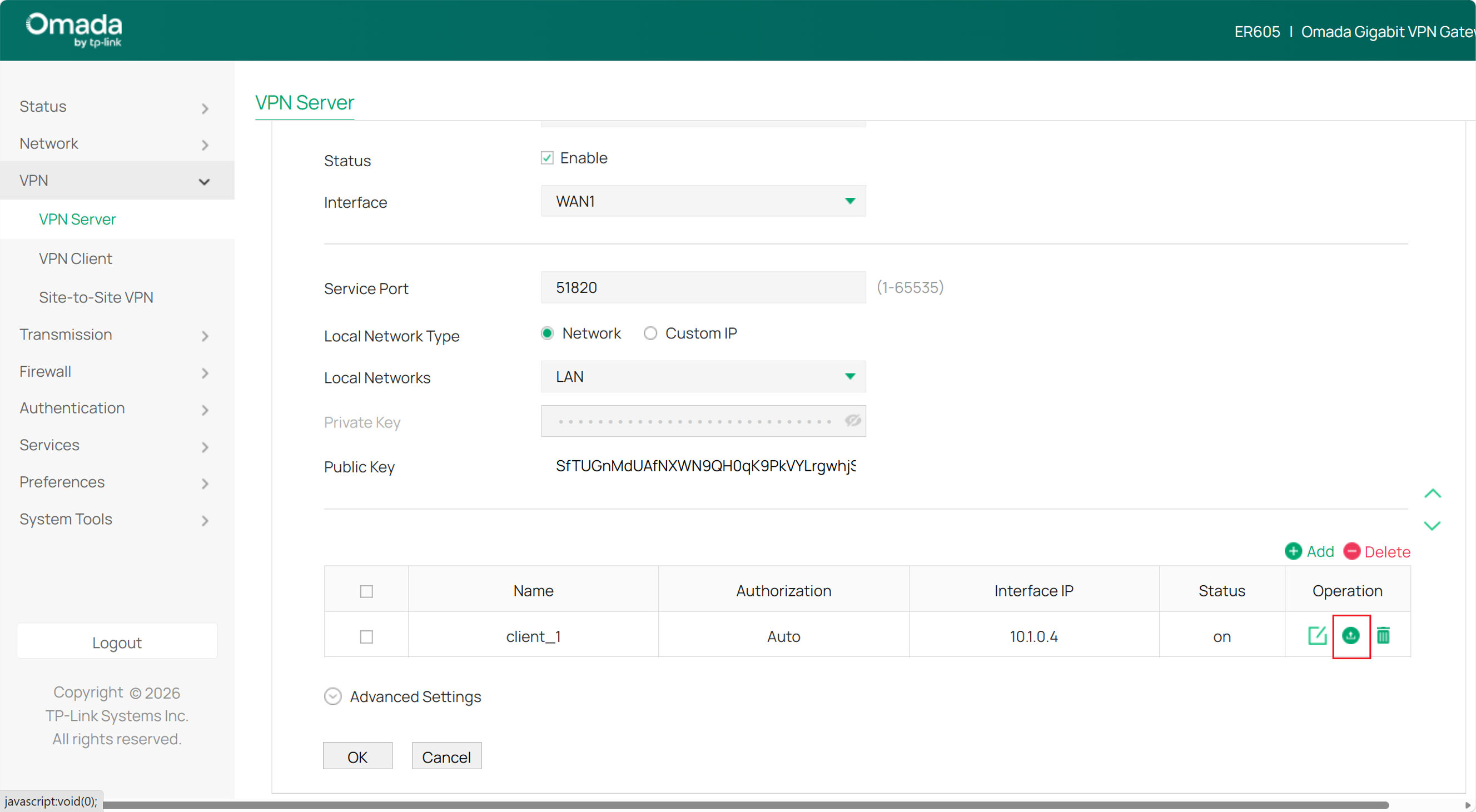Collapse the VPN sidebar menu

tap(117, 181)
